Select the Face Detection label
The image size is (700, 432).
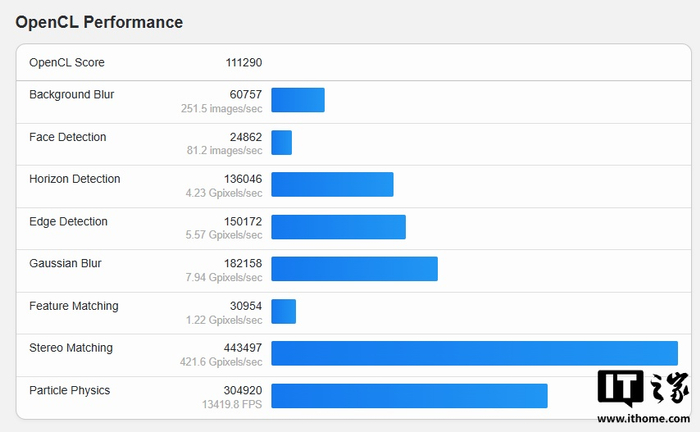point(68,137)
